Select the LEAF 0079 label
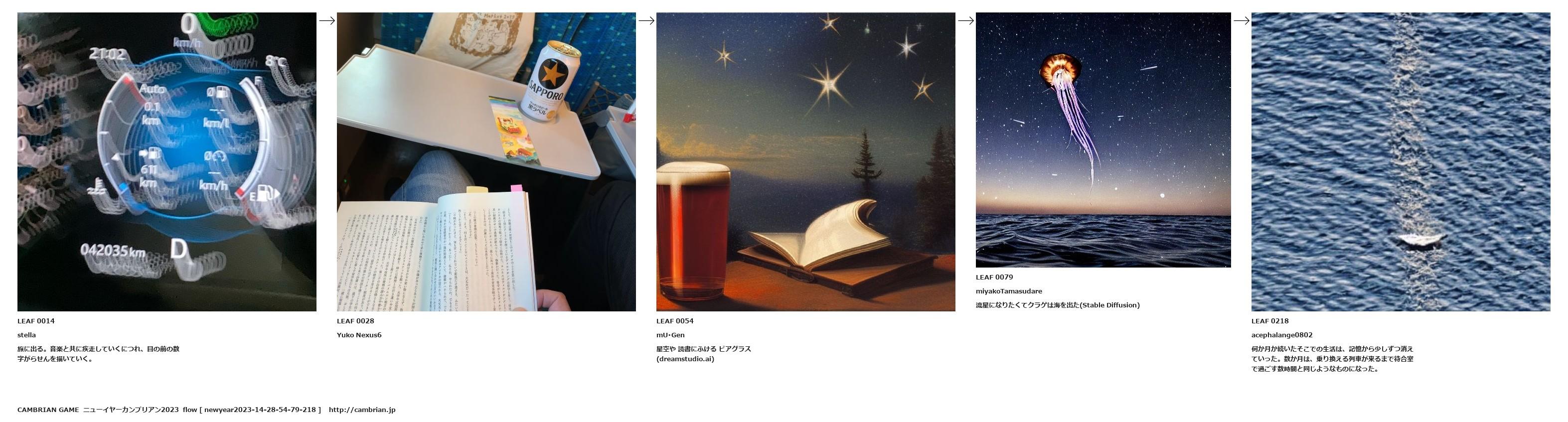The image size is (1568, 422). 995,278
